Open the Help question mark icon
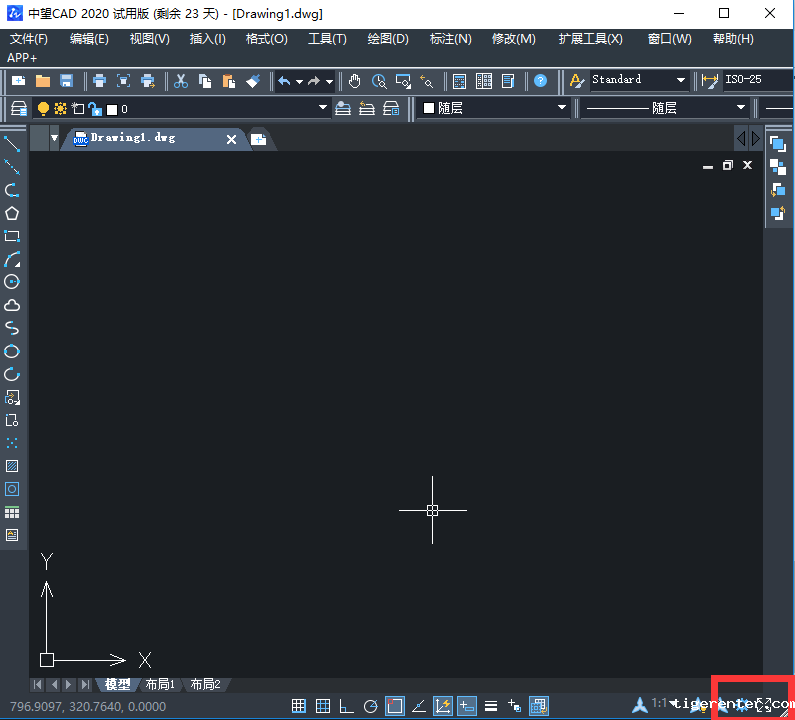795x720 pixels. click(x=540, y=81)
